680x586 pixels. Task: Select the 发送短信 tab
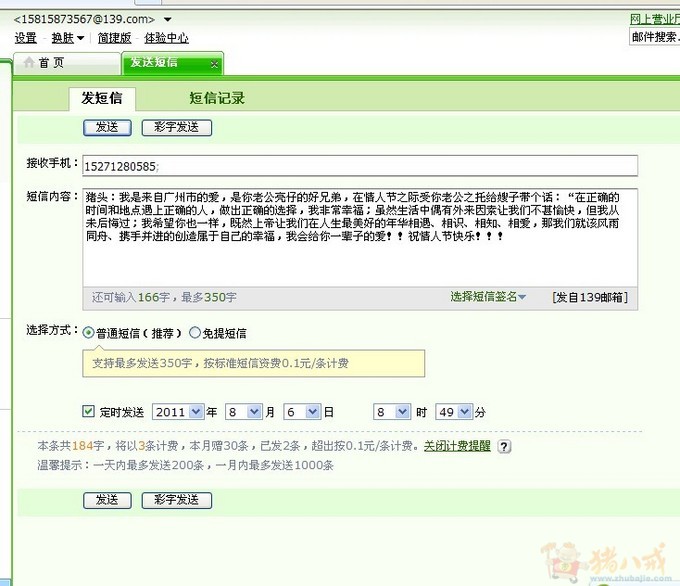(x=173, y=63)
